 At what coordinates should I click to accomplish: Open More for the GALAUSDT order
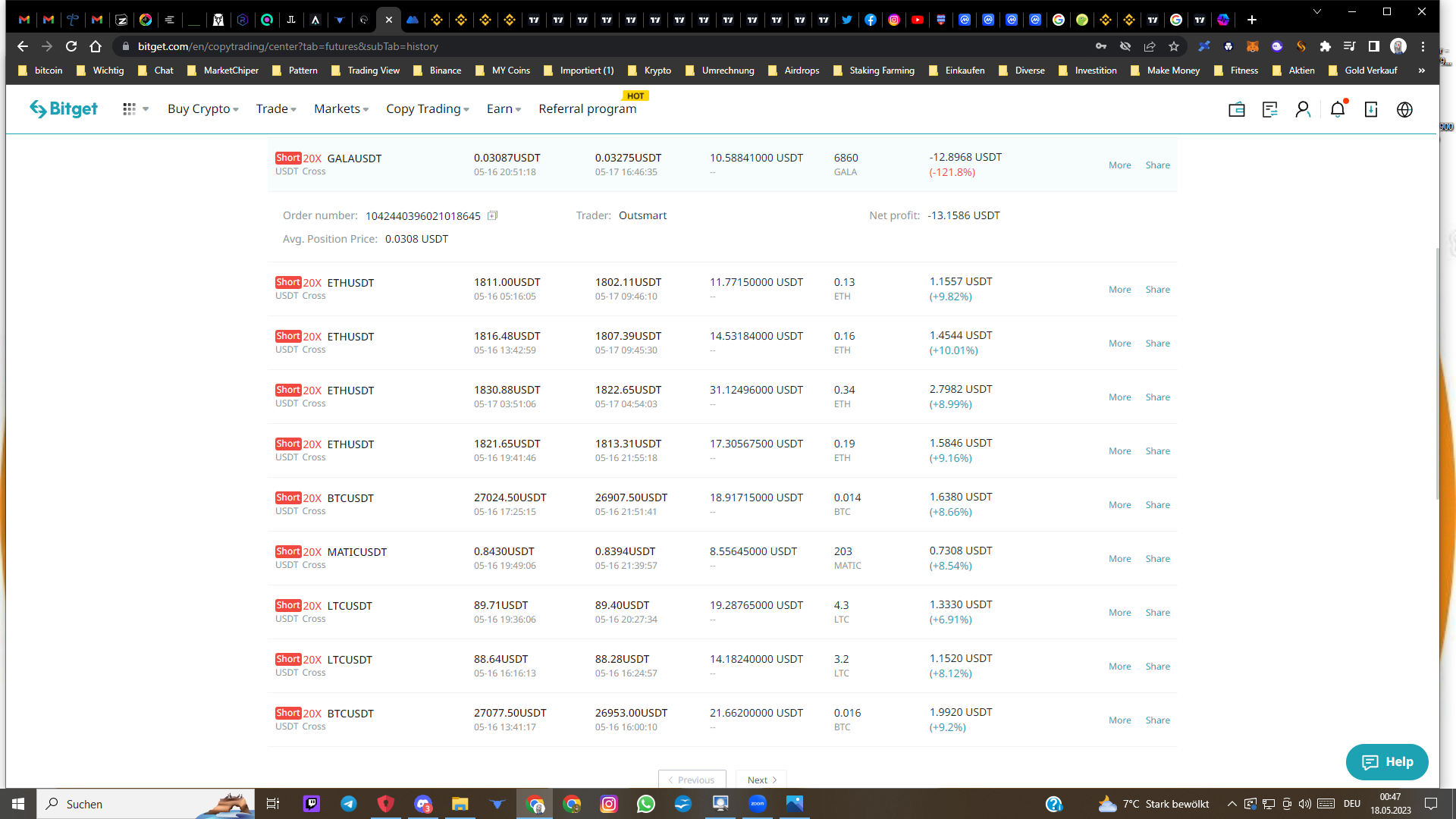1119,165
